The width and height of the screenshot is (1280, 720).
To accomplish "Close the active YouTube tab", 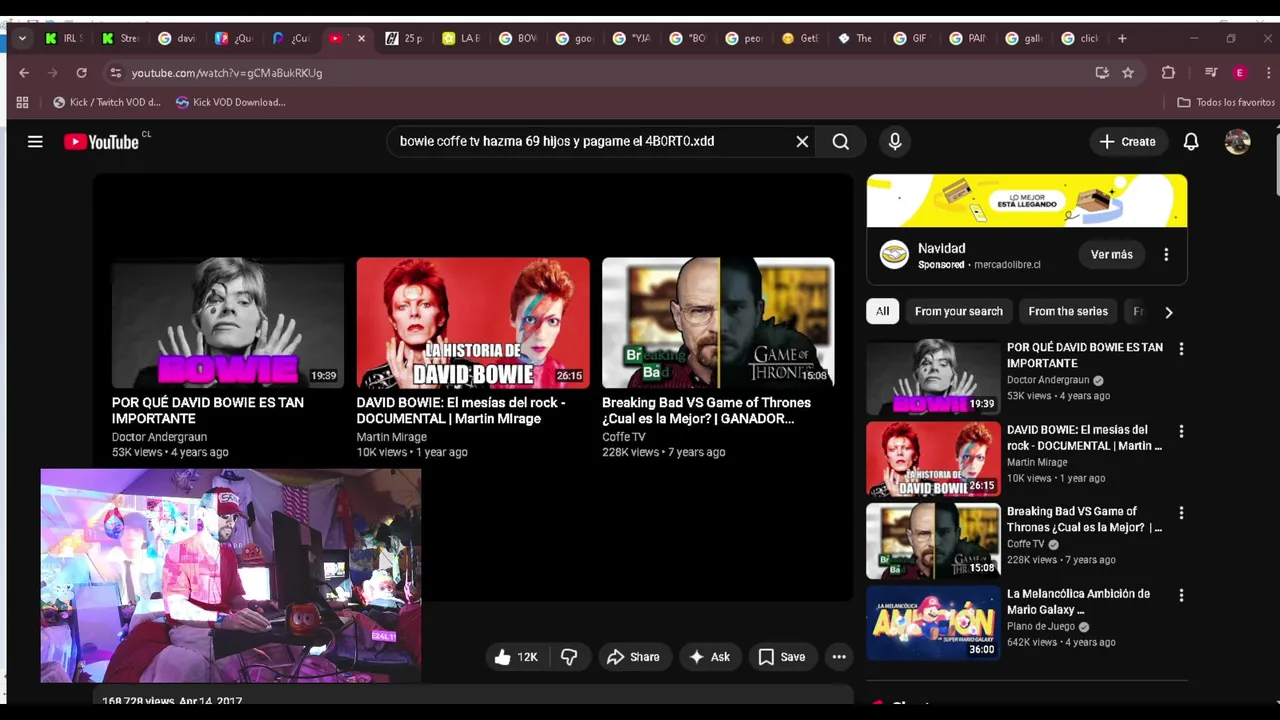I will (361, 39).
